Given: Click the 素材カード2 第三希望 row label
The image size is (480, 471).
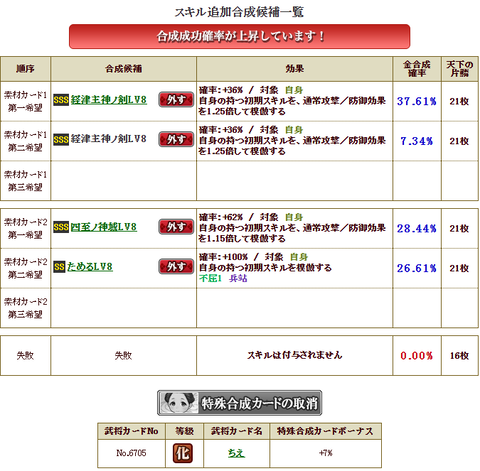Looking at the screenshot, I should click(25, 308).
